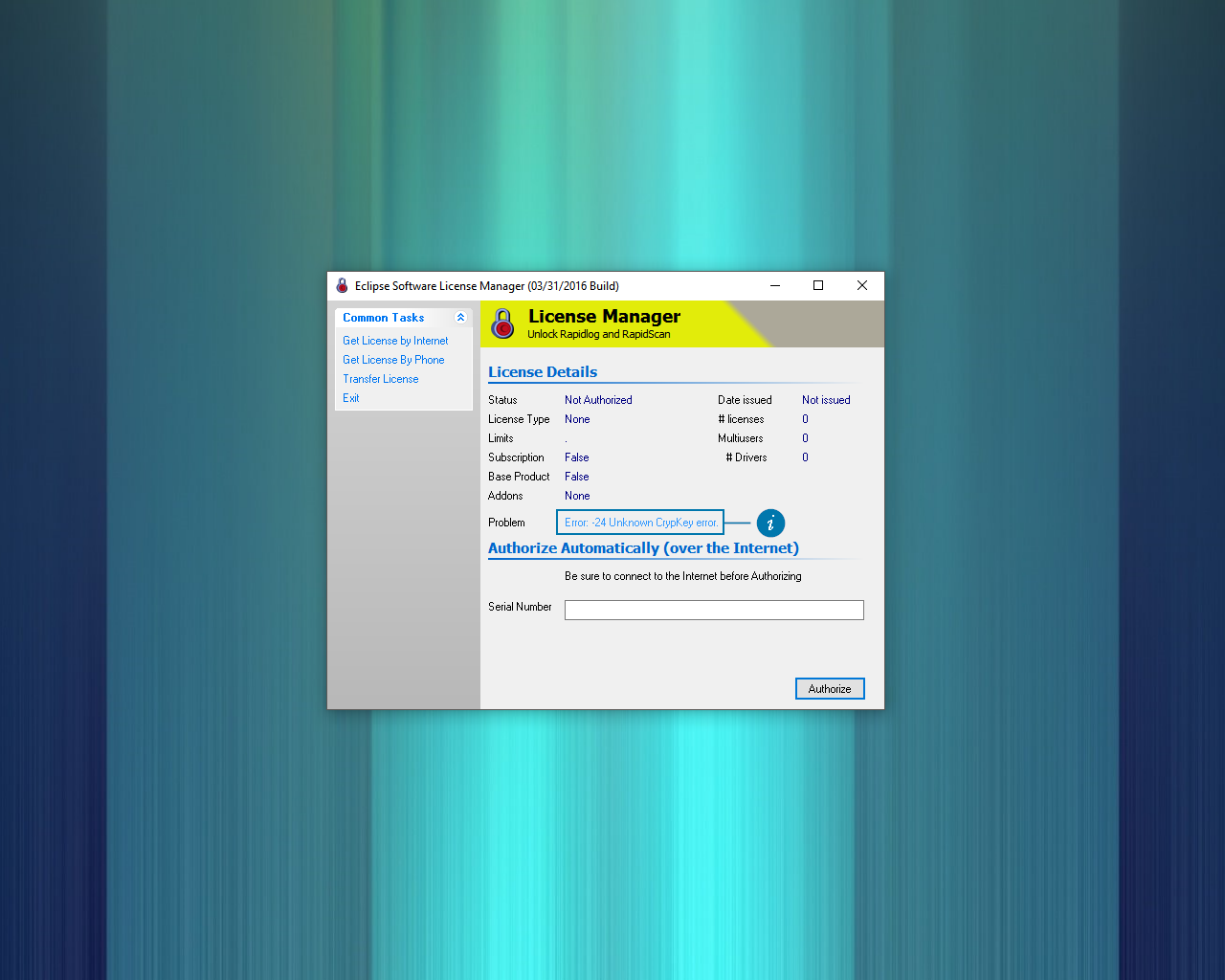Click the padlock License Manager logo

tap(502, 324)
